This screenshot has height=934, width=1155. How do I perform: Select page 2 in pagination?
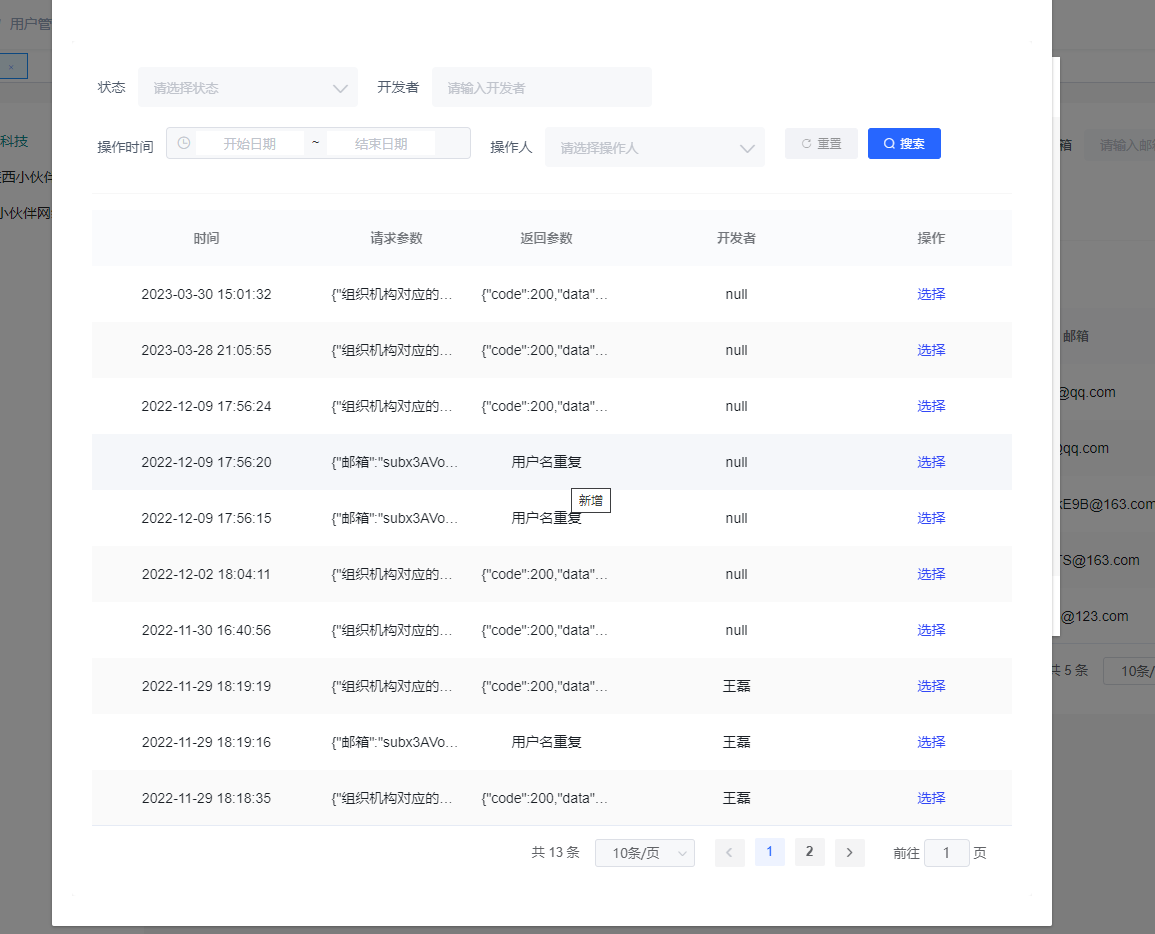[810, 852]
